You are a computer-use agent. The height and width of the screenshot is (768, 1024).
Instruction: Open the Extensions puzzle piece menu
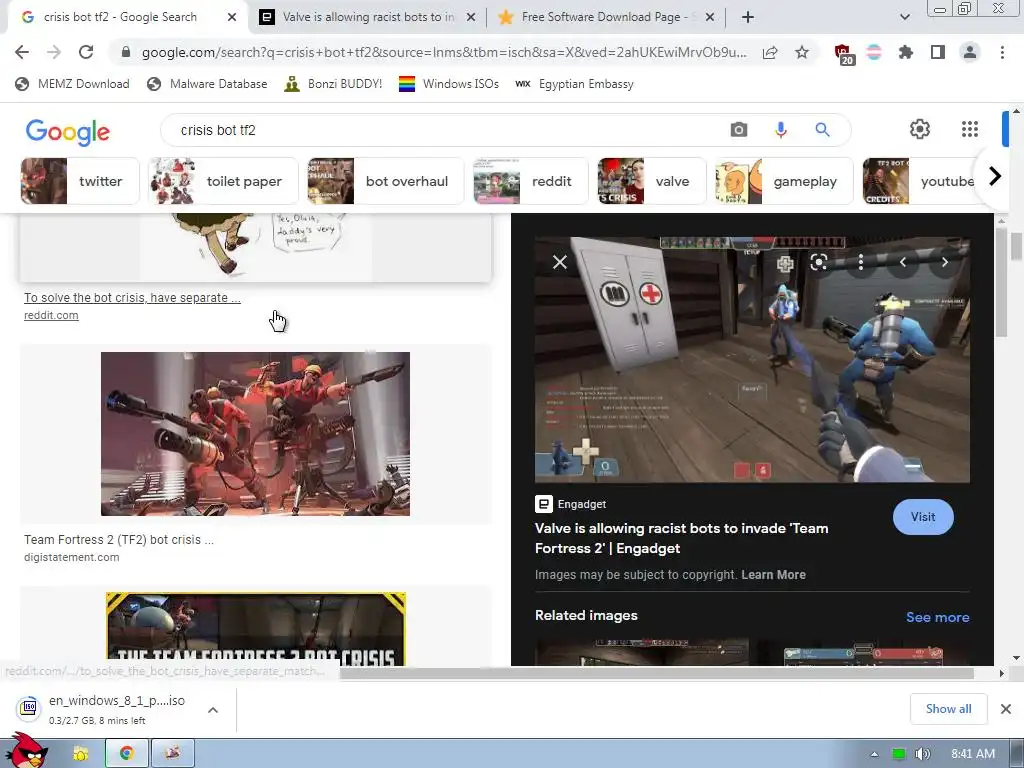click(906, 52)
